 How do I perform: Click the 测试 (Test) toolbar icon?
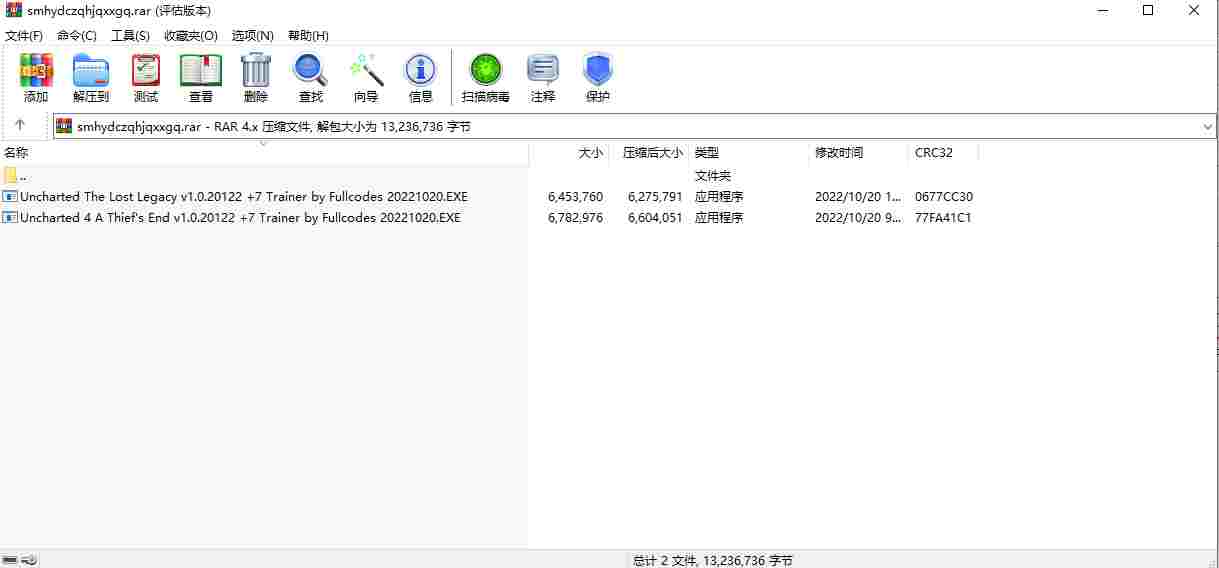146,70
